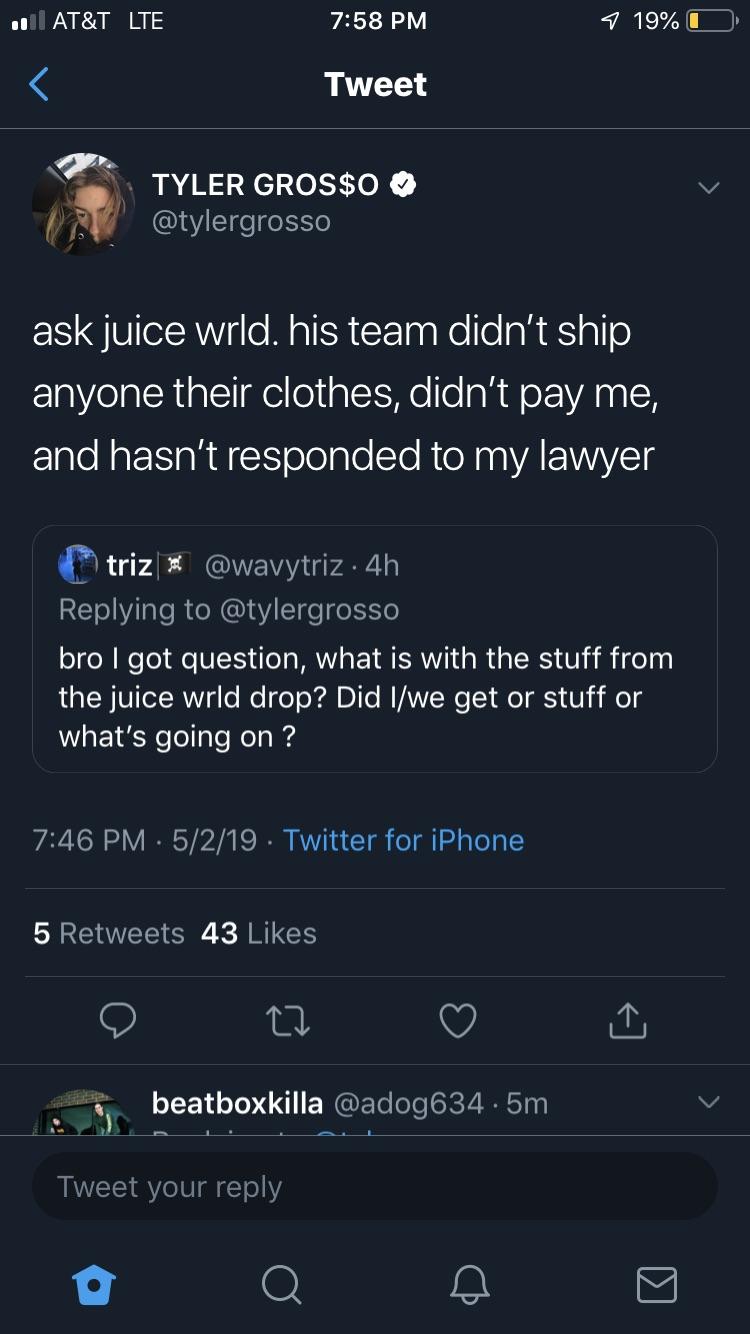Open the Notifications bell tab
Image resolution: width=750 pixels, height=1334 pixels.
pyautogui.click(x=469, y=1285)
